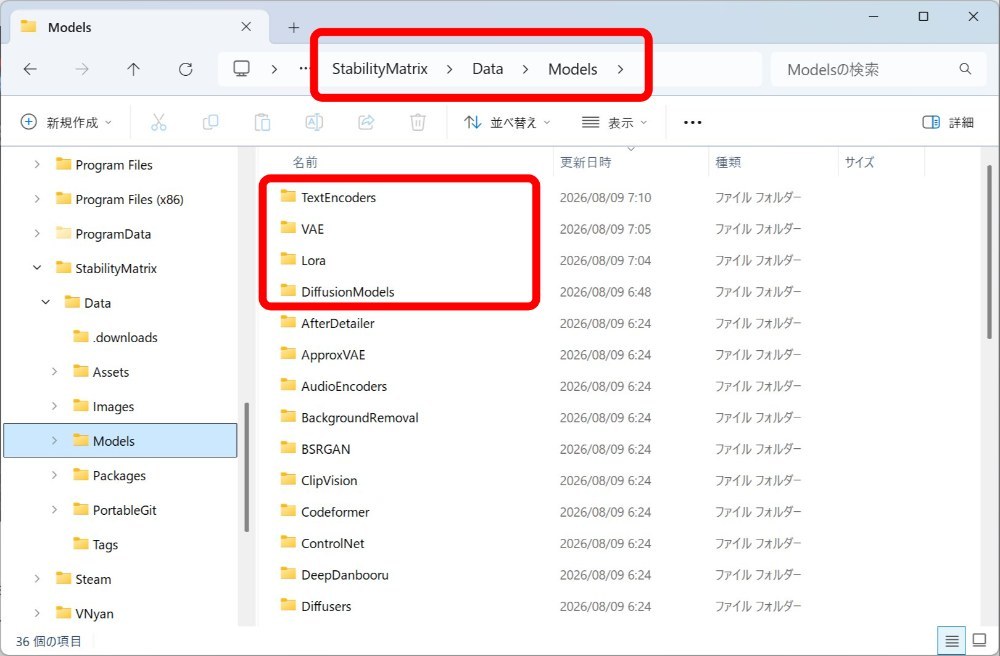Click the navigation pane scrollbar
The height and width of the screenshot is (656, 1000).
[247, 467]
